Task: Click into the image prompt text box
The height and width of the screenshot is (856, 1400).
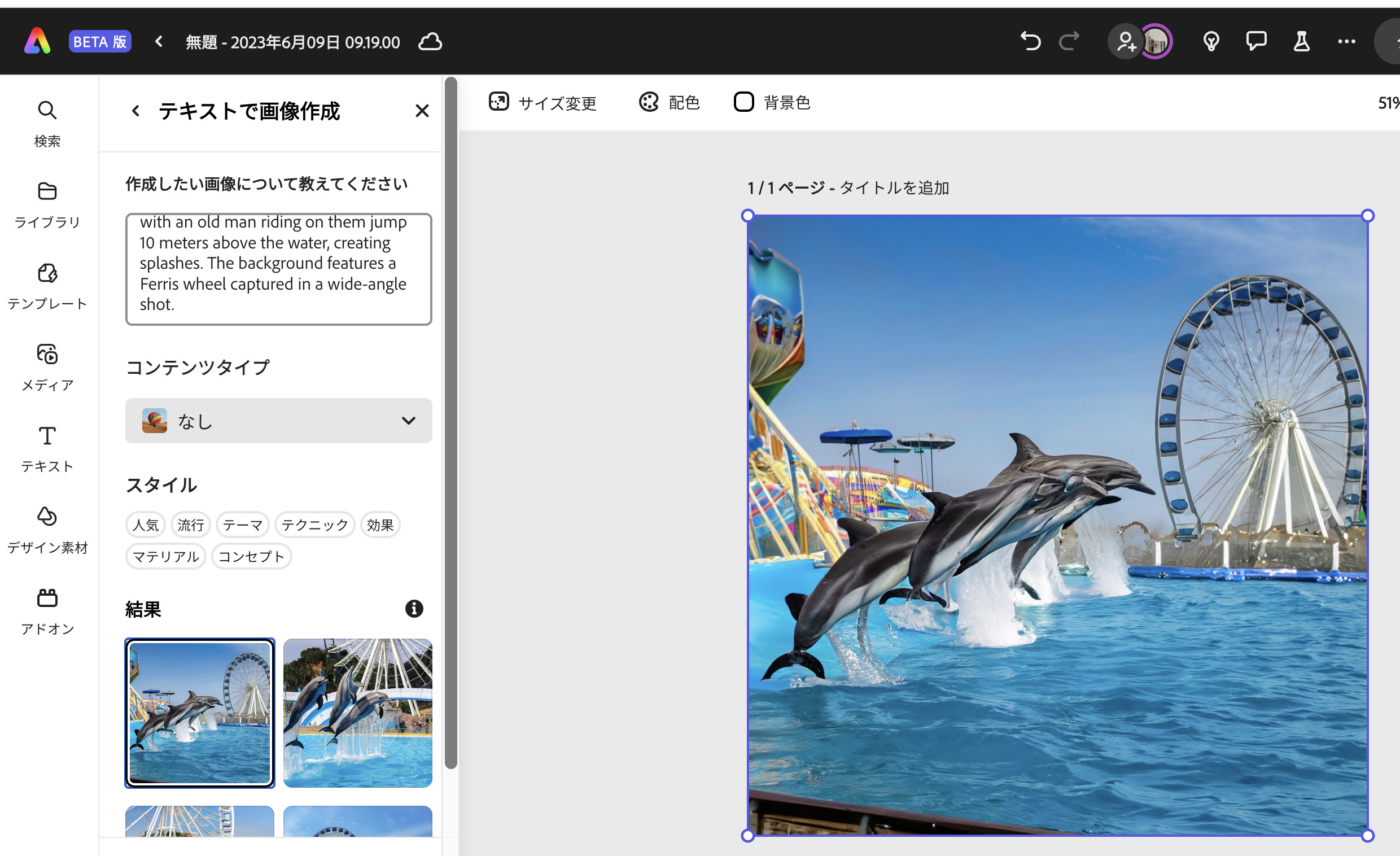Action: point(278,269)
